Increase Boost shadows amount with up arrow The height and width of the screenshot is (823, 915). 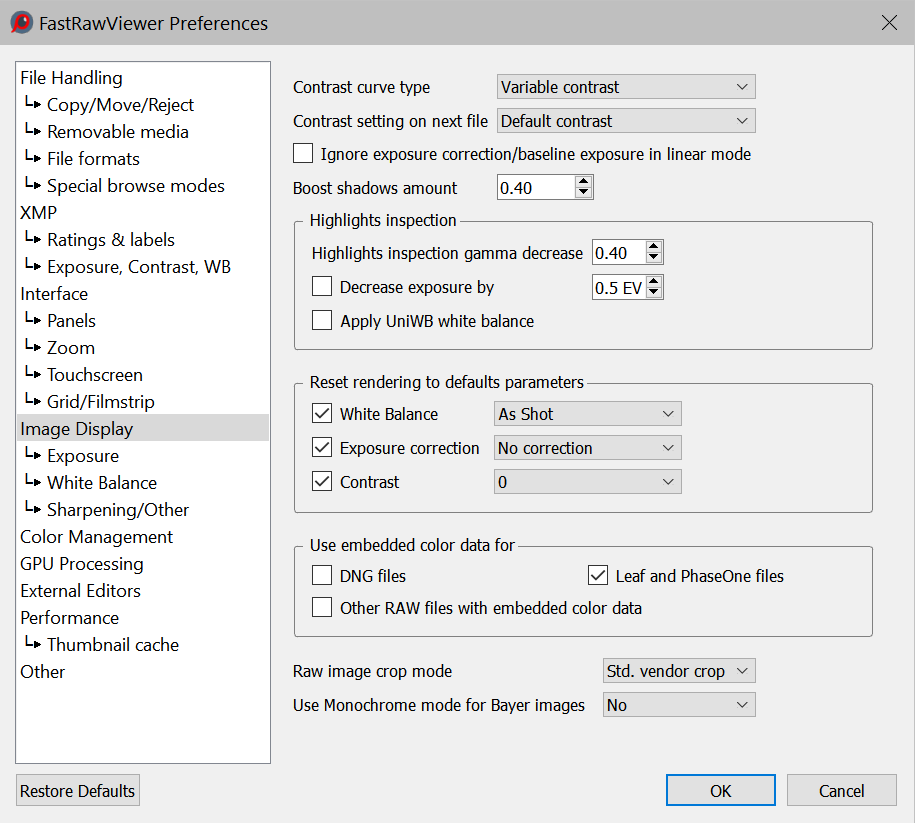click(584, 182)
